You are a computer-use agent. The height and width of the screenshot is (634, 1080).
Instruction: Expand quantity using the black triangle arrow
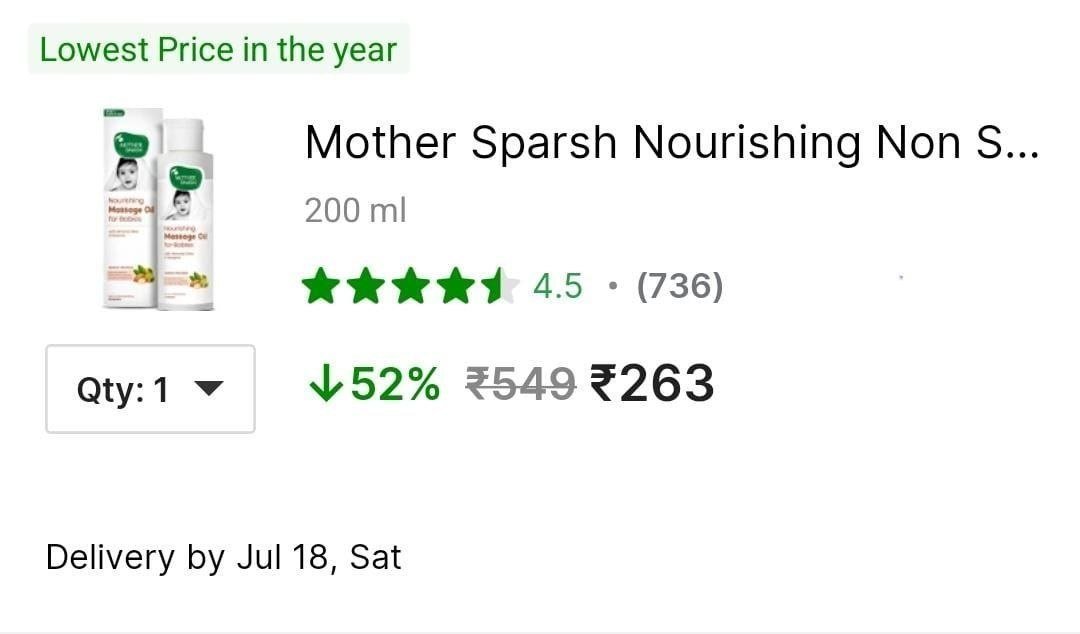click(209, 389)
